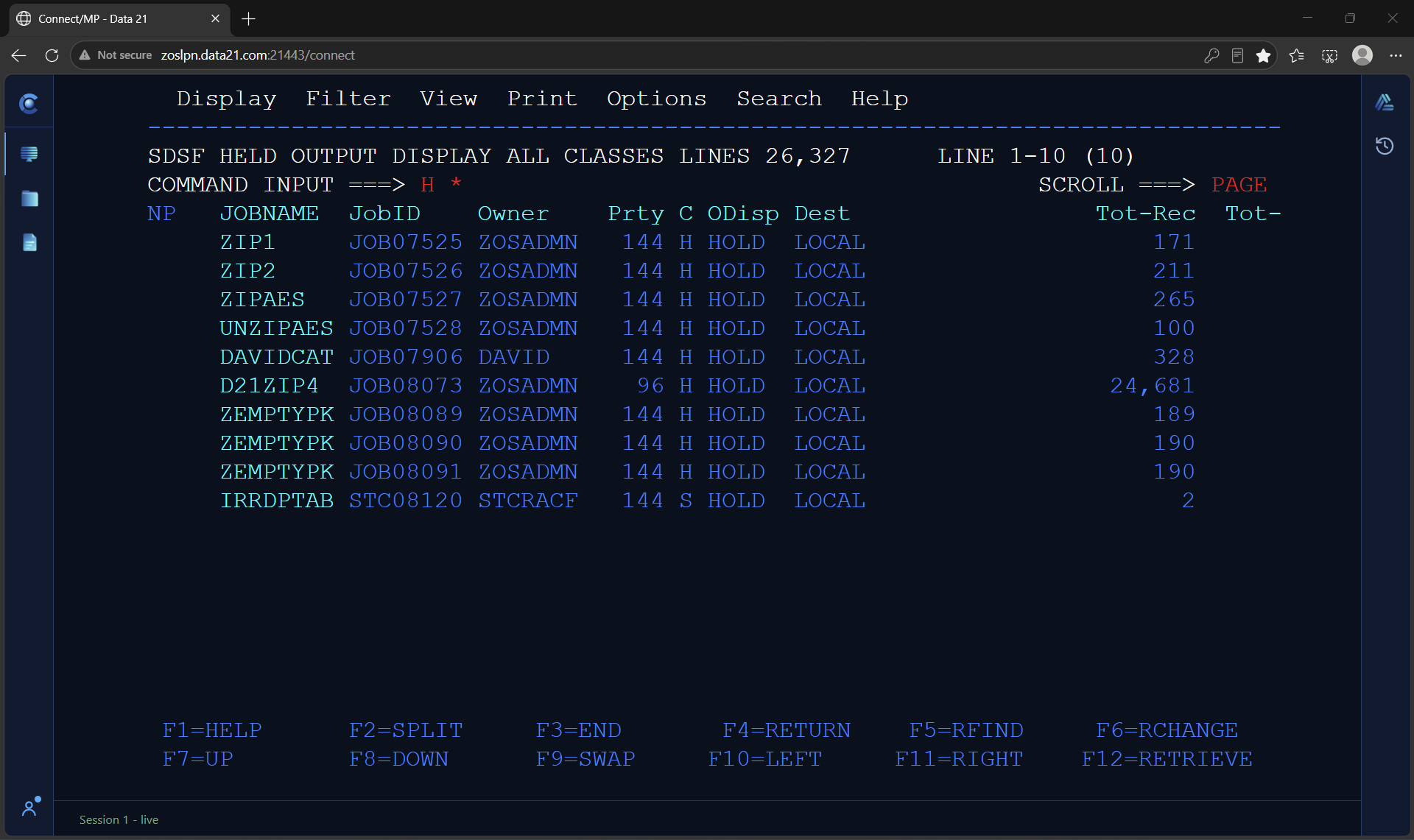Open browser settings ellipsis menu
The height and width of the screenshot is (840, 1414).
(1396, 55)
